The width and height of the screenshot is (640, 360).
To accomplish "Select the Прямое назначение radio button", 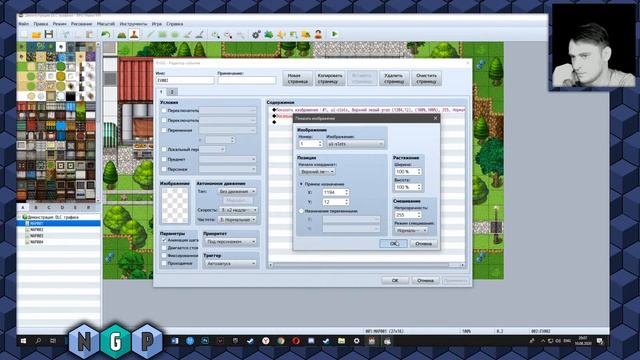I will 301,184.
